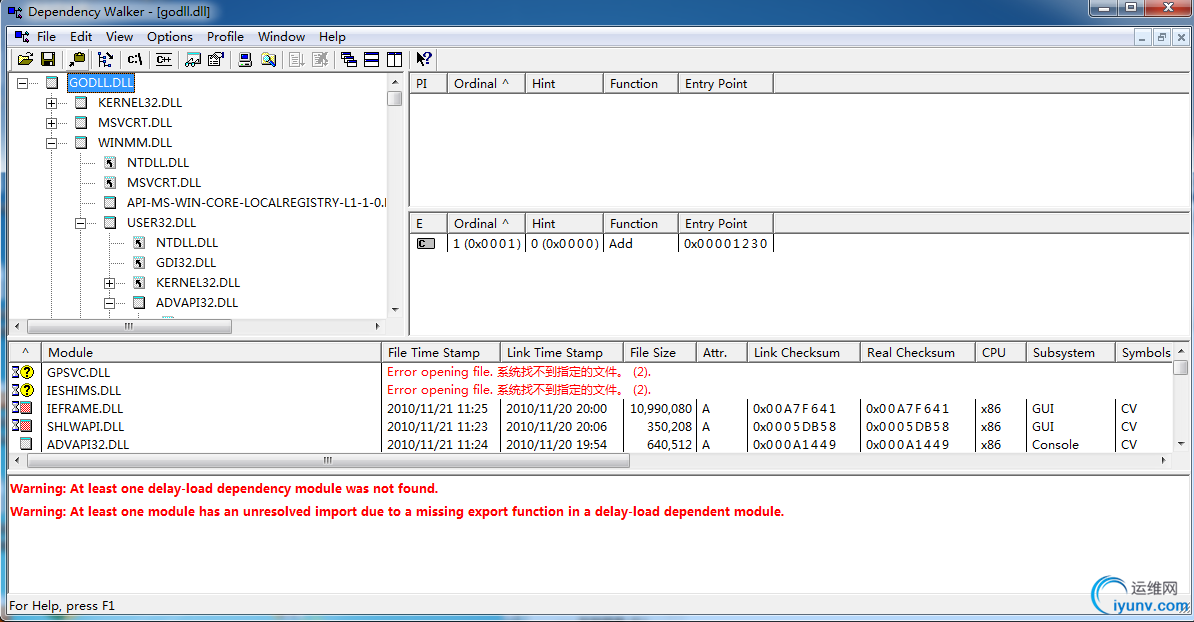Copy selection using the clipboard toolbar icon
1194x622 pixels.
click(x=77, y=59)
